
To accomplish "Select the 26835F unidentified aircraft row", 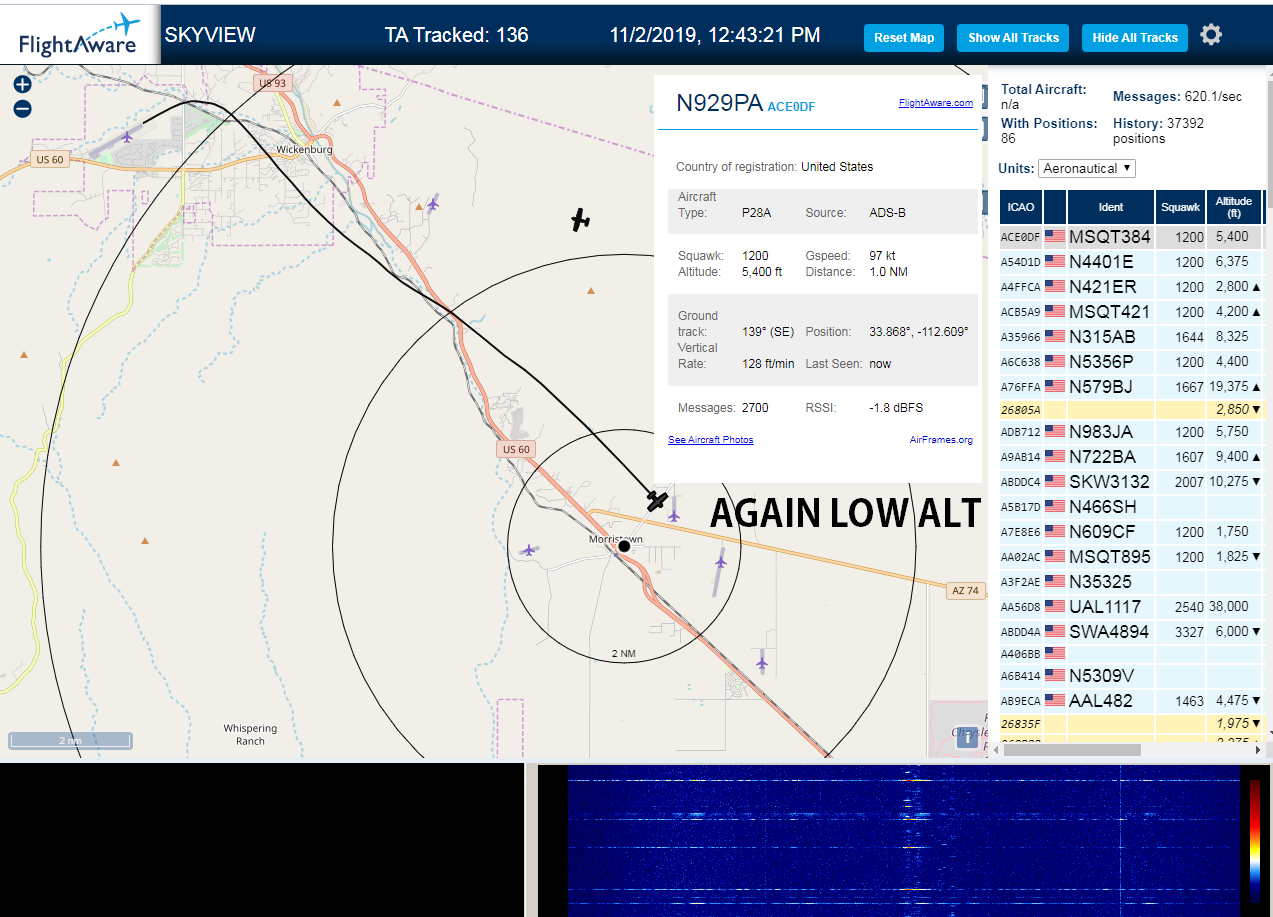I will (x=1131, y=723).
